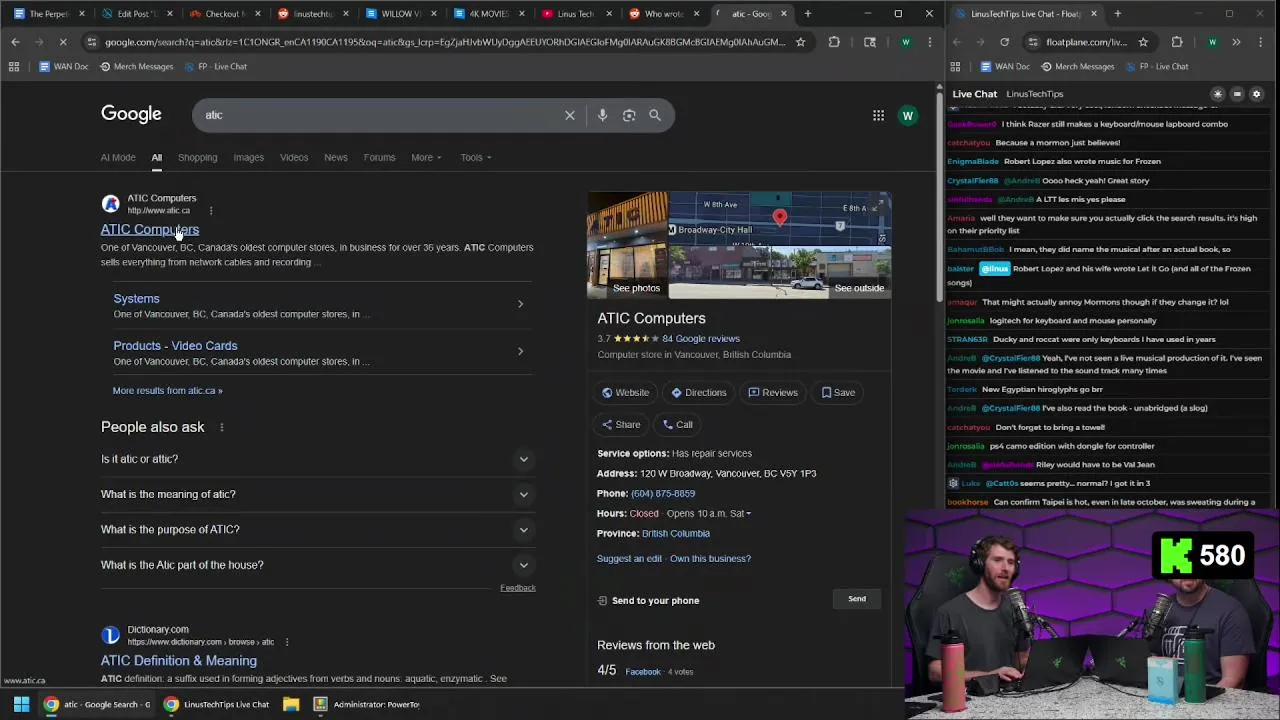Open See photos thumbnail

[627, 245]
